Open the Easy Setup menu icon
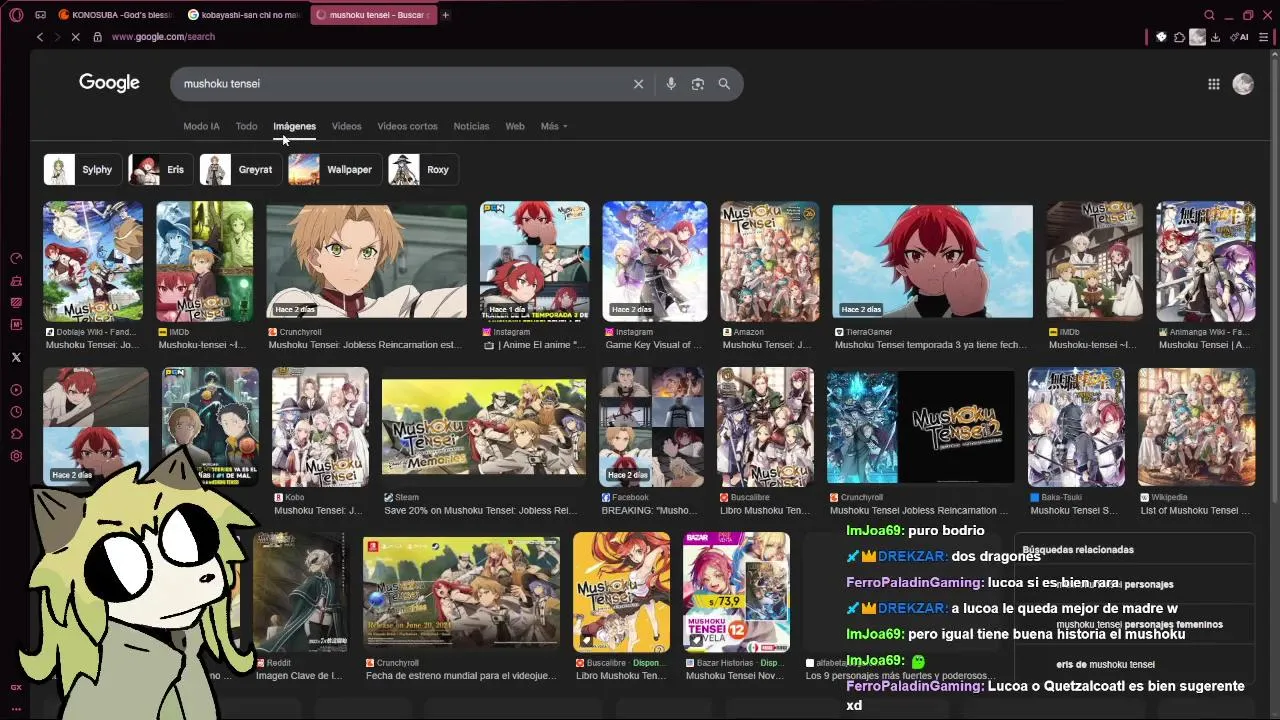1280x720 pixels. coord(1264,37)
